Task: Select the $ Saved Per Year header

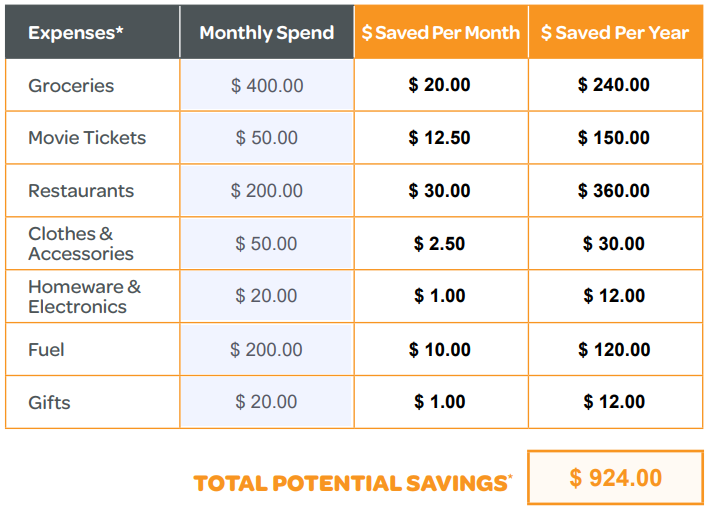Action: (615, 32)
